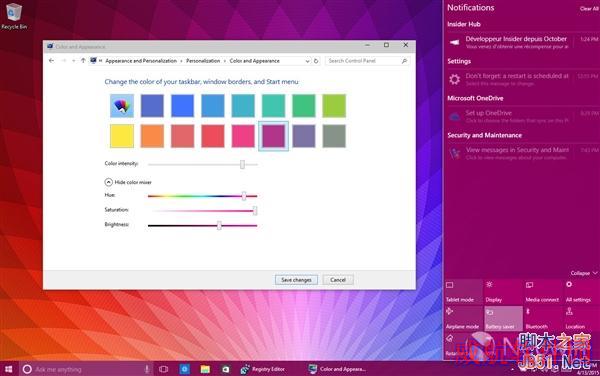Collapse the color mixer section
This screenshot has width=600, height=376.
(109, 182)
